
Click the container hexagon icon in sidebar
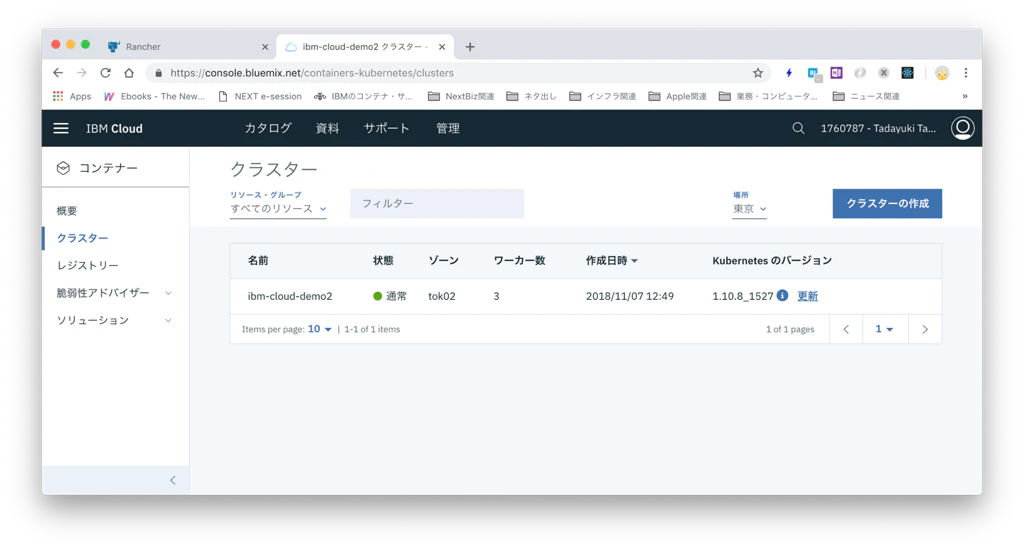[x=63, y=168]
